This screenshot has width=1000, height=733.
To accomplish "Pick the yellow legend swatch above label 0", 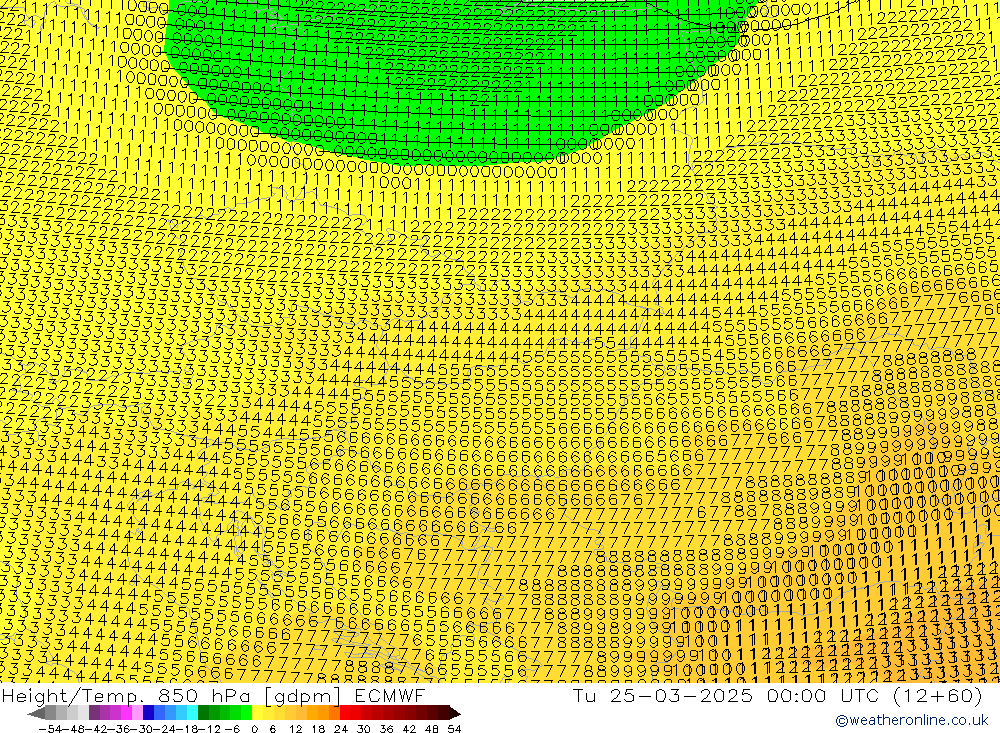I will 257,713.
